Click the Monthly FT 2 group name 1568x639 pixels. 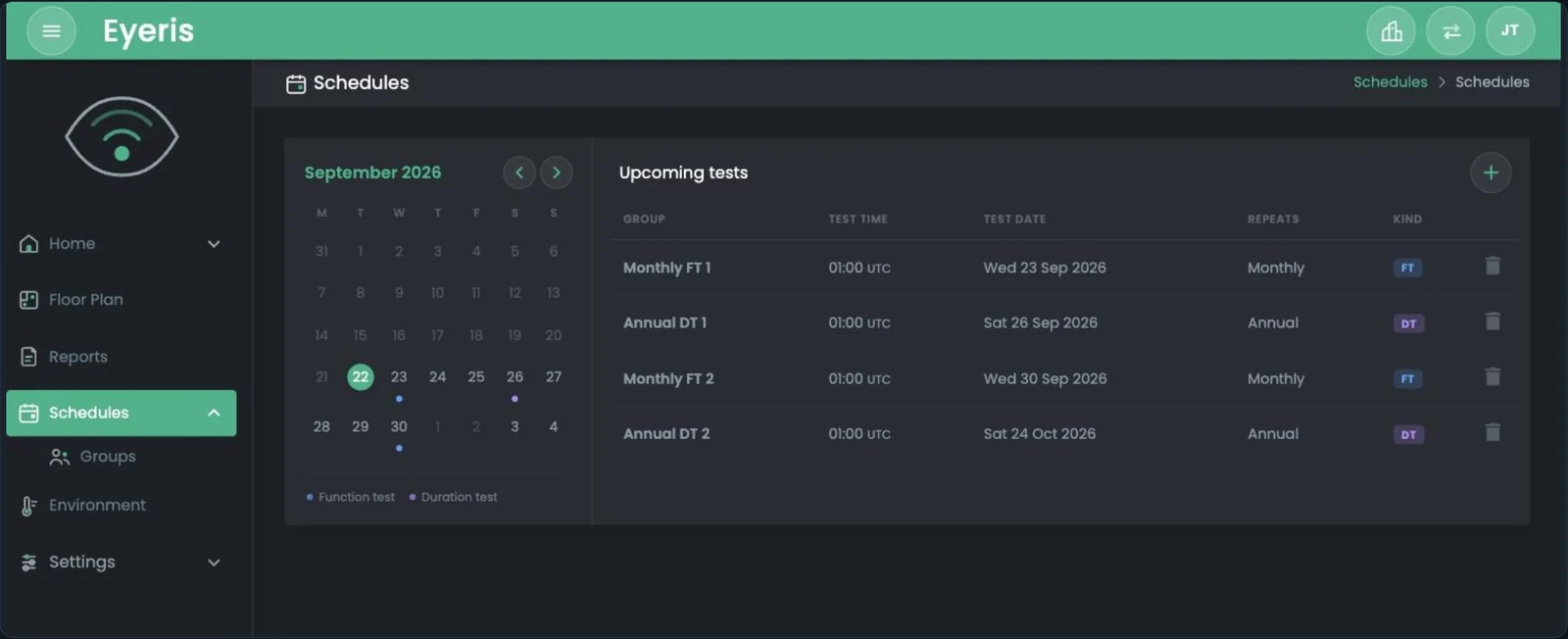pyautogui.click(x=668, y=378)
